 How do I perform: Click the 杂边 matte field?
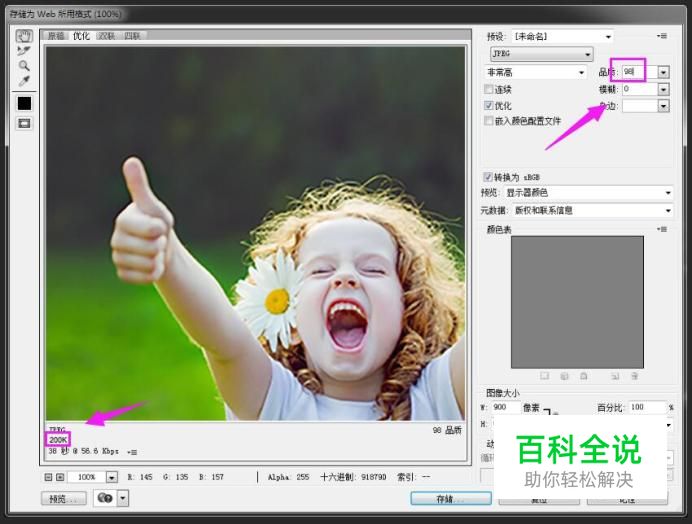639,106
